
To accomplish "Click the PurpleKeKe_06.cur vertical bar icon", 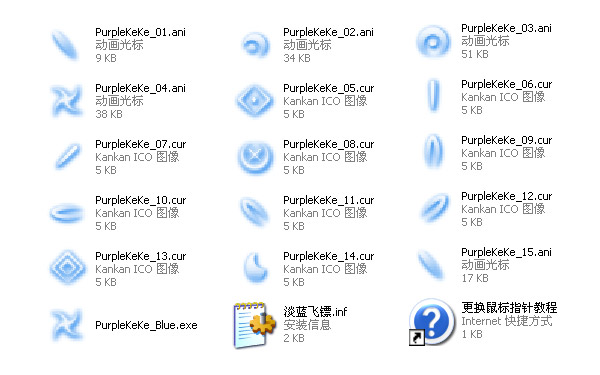I will tap(433, 96).
